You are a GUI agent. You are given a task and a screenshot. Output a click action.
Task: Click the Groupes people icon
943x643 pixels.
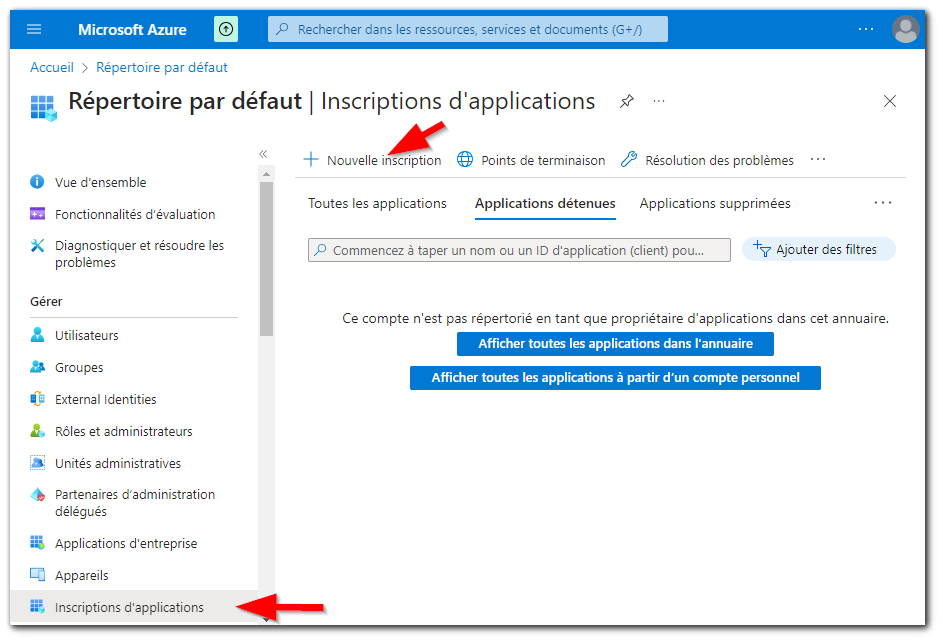pyautogui.click(x=37, y=366)
